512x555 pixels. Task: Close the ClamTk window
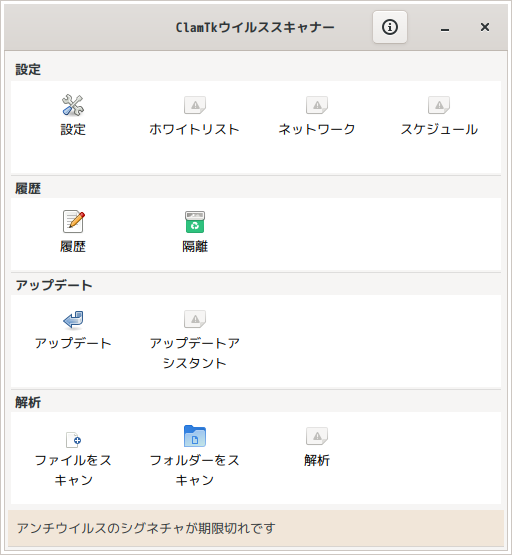485,27
